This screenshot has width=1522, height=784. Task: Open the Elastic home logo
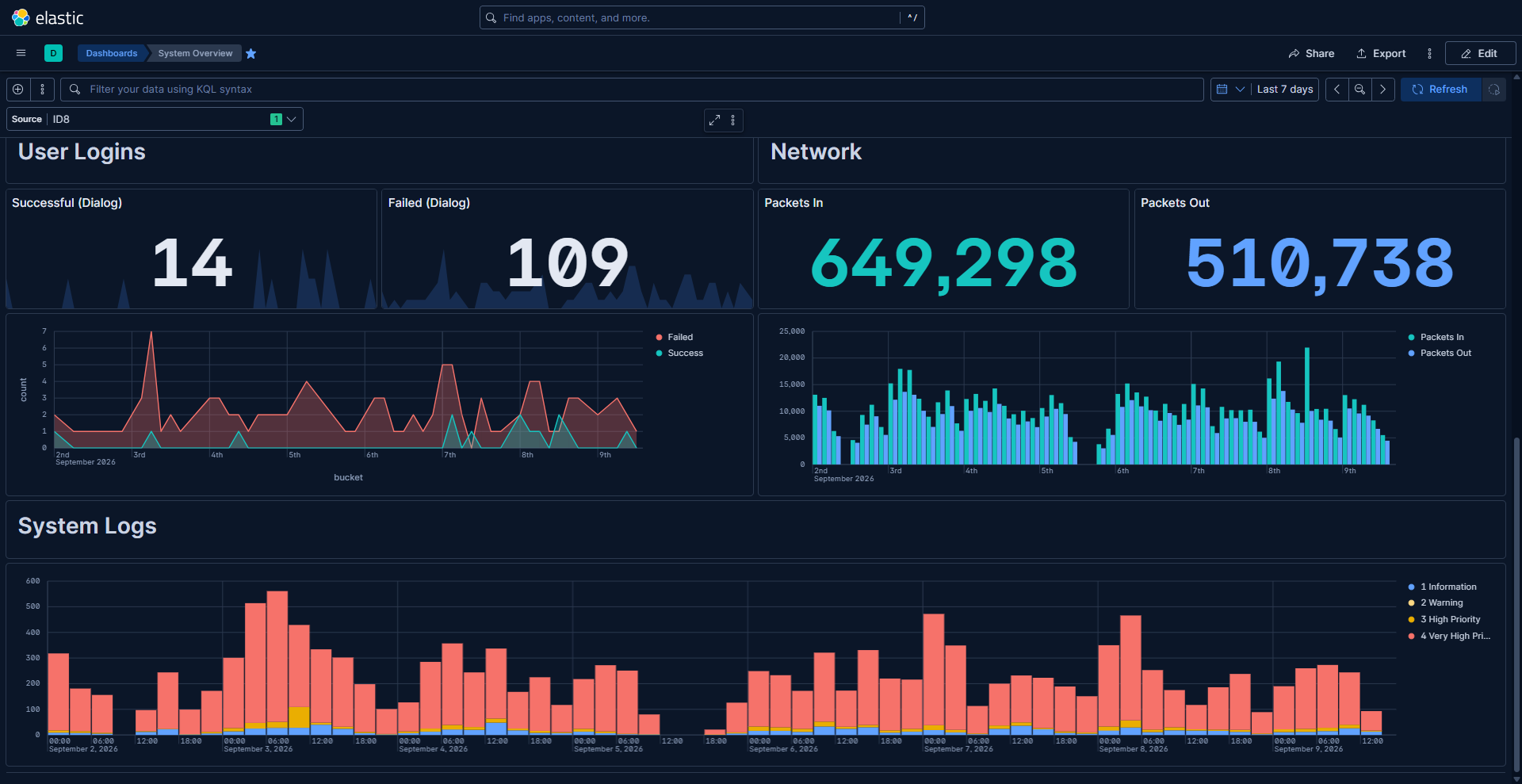tap(48, 17)
